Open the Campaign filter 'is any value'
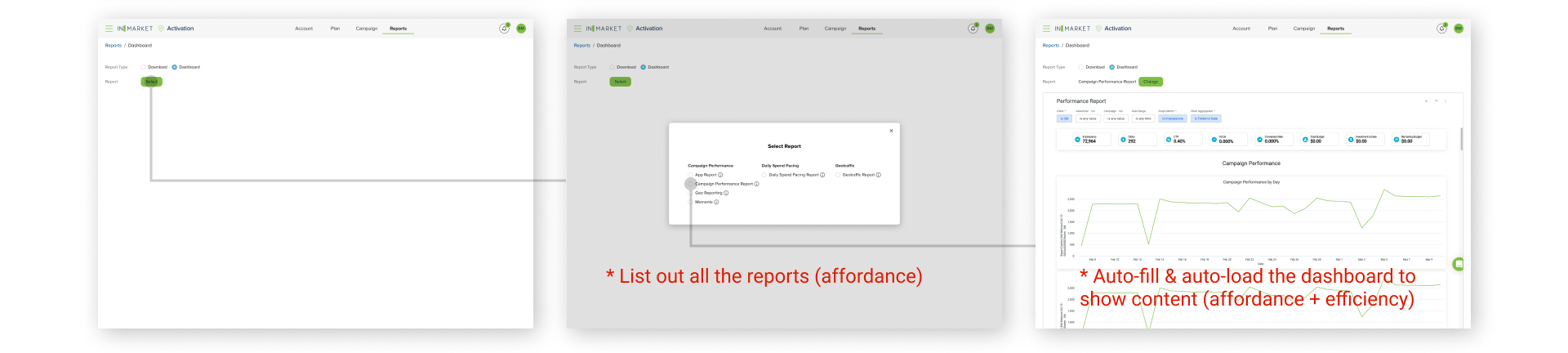This screenshot has width=1568, height=353. coord(1116,118)
